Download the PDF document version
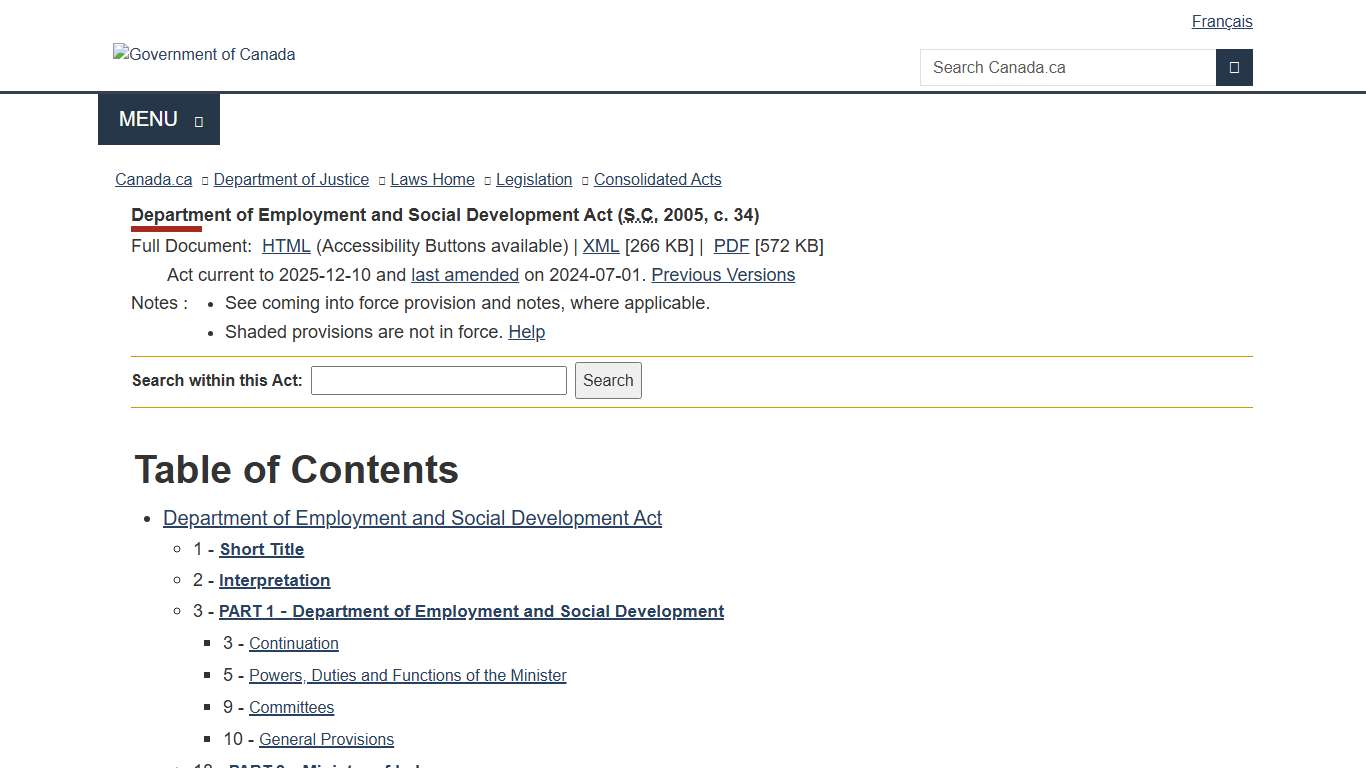Image resolution: width=1366 pixels, height=768 pixels. [731, 245]
